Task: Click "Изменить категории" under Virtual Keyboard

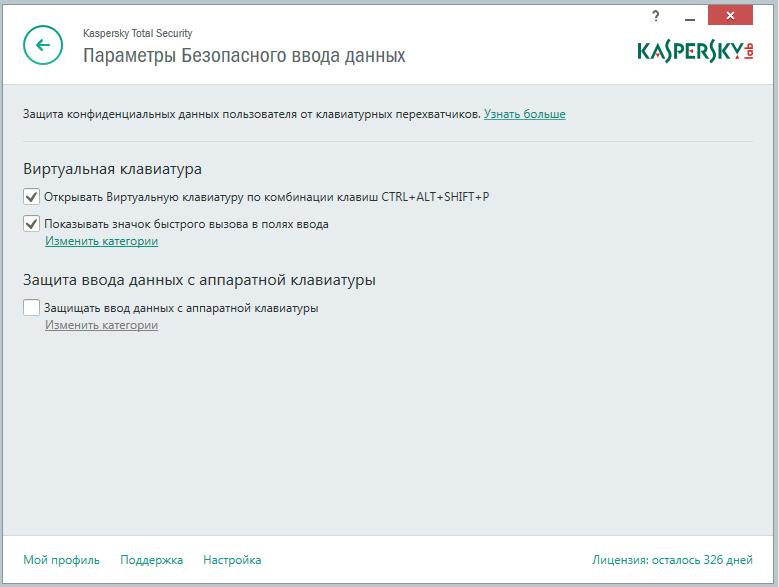Action: point(101,241)
